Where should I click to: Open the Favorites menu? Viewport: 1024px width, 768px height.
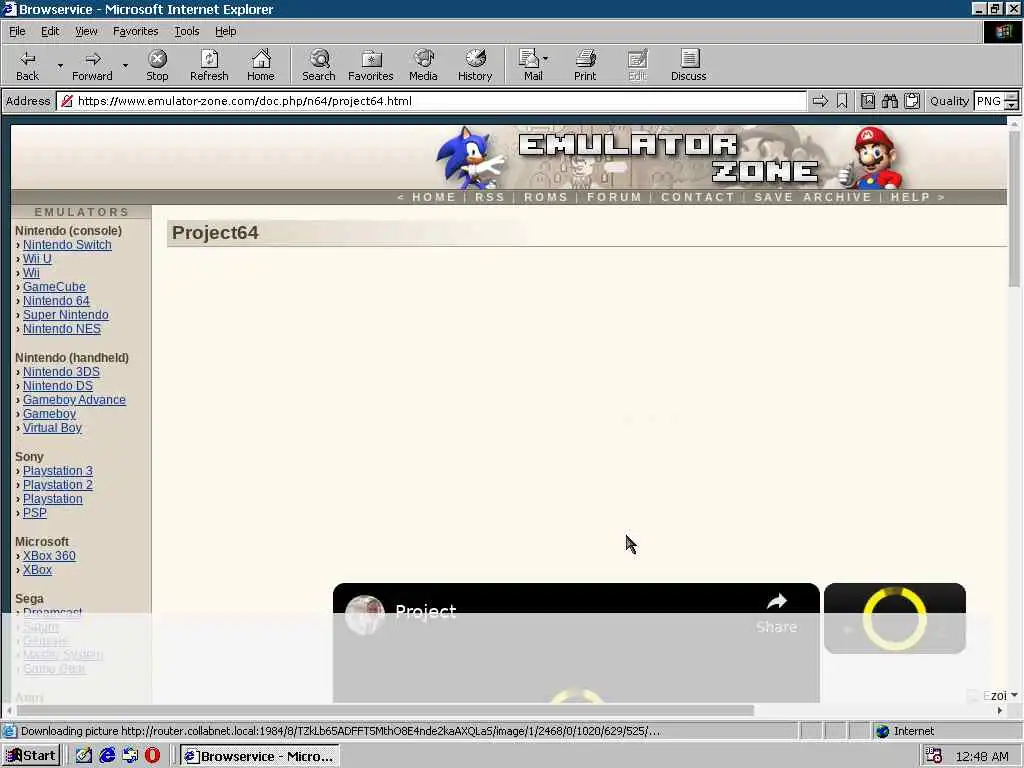tap(135, 31)
